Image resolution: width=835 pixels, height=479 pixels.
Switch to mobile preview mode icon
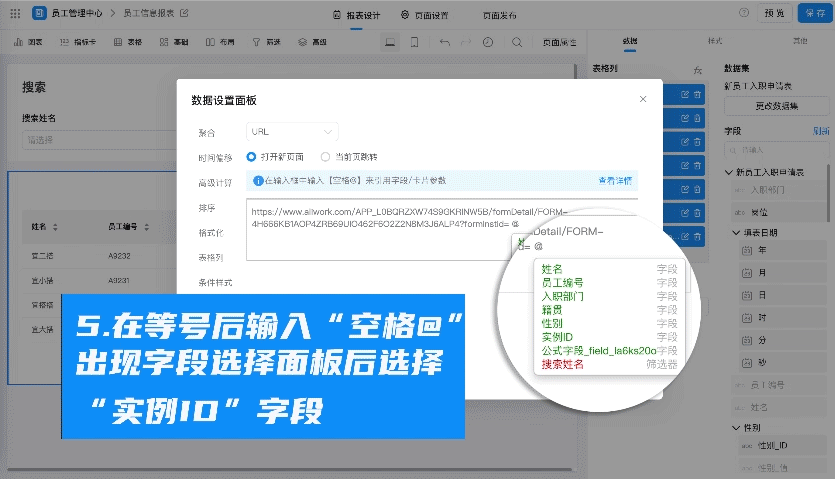click(x=414, y=42)
